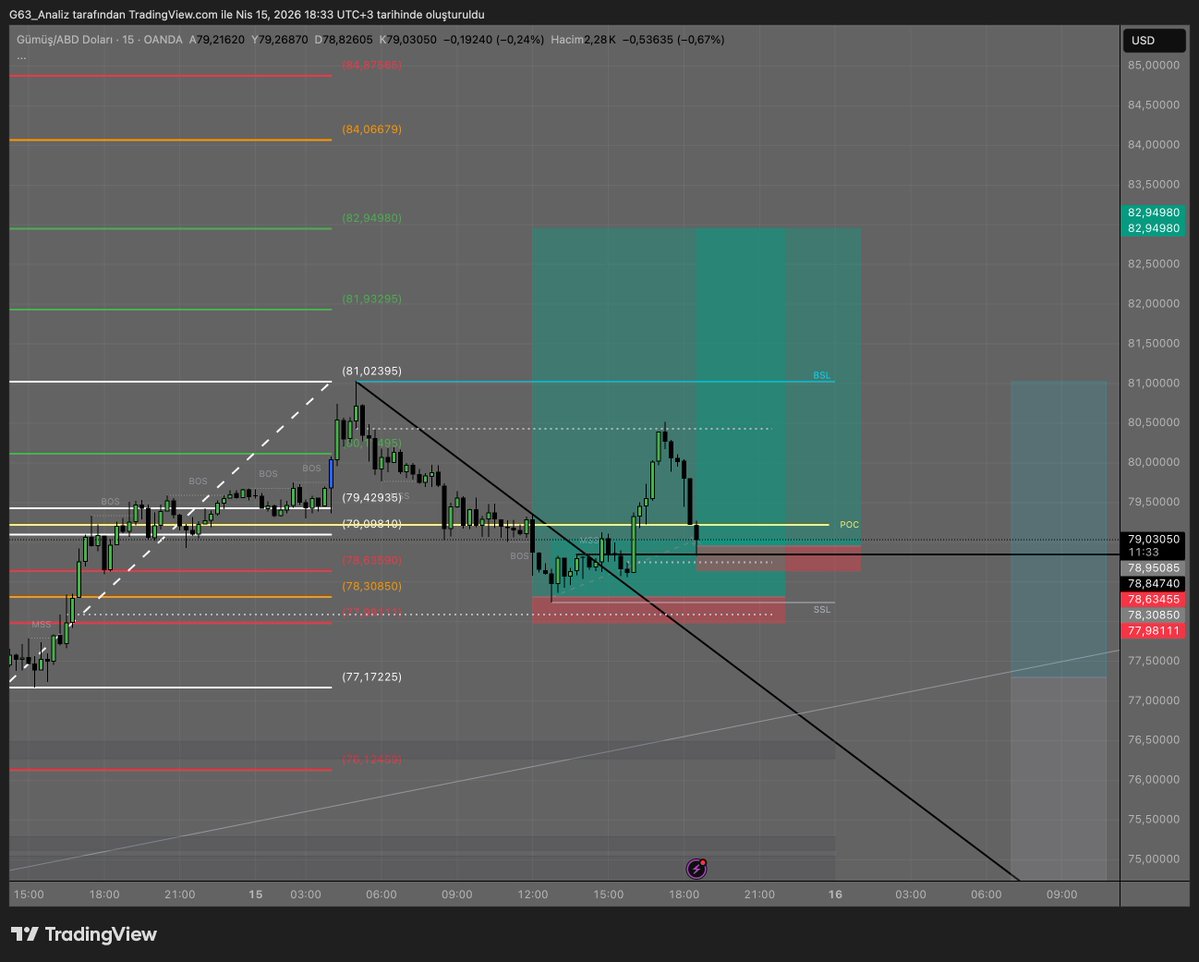Open the USD currency selector
Image resolution: width=1199 pixels, height=962 pixels.
pyautogui.click(x=1143, y=40)
